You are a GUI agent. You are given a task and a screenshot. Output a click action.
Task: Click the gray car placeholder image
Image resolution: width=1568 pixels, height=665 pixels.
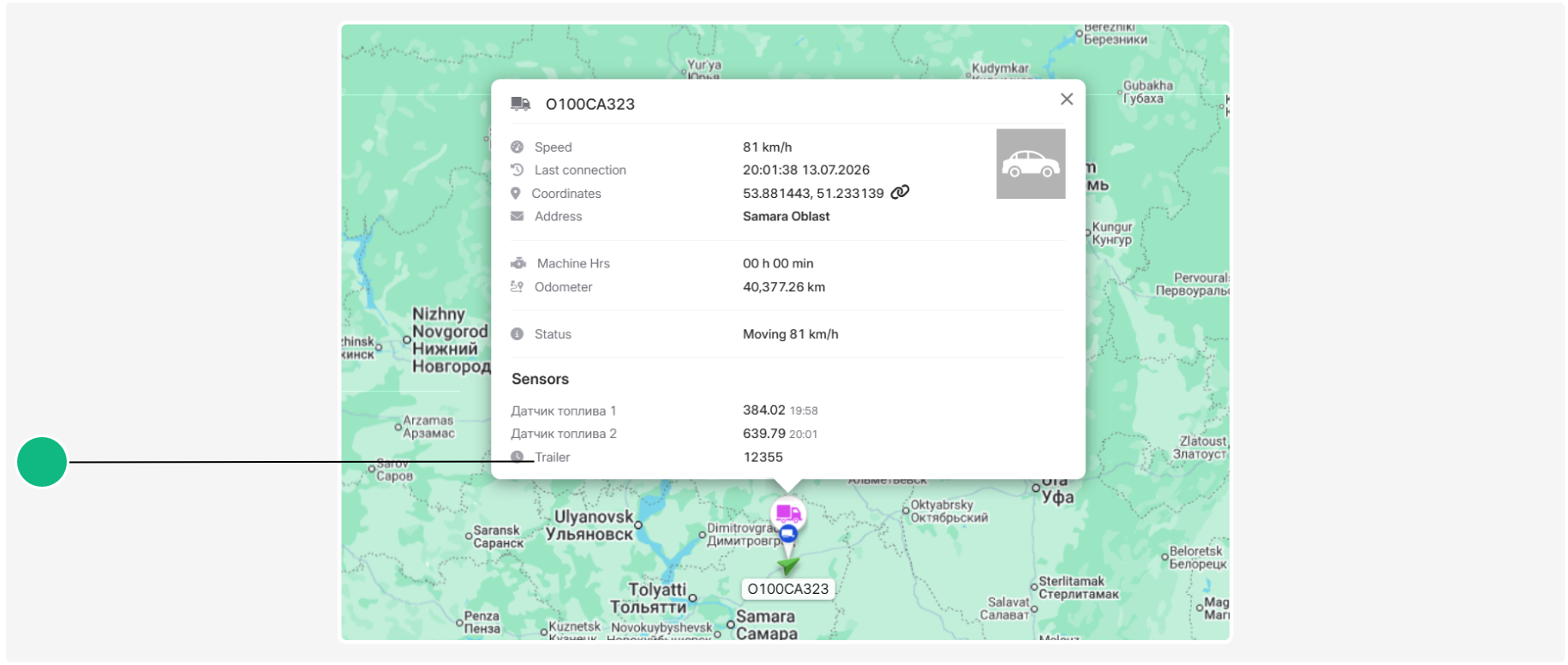click(x=1031, y=164)
